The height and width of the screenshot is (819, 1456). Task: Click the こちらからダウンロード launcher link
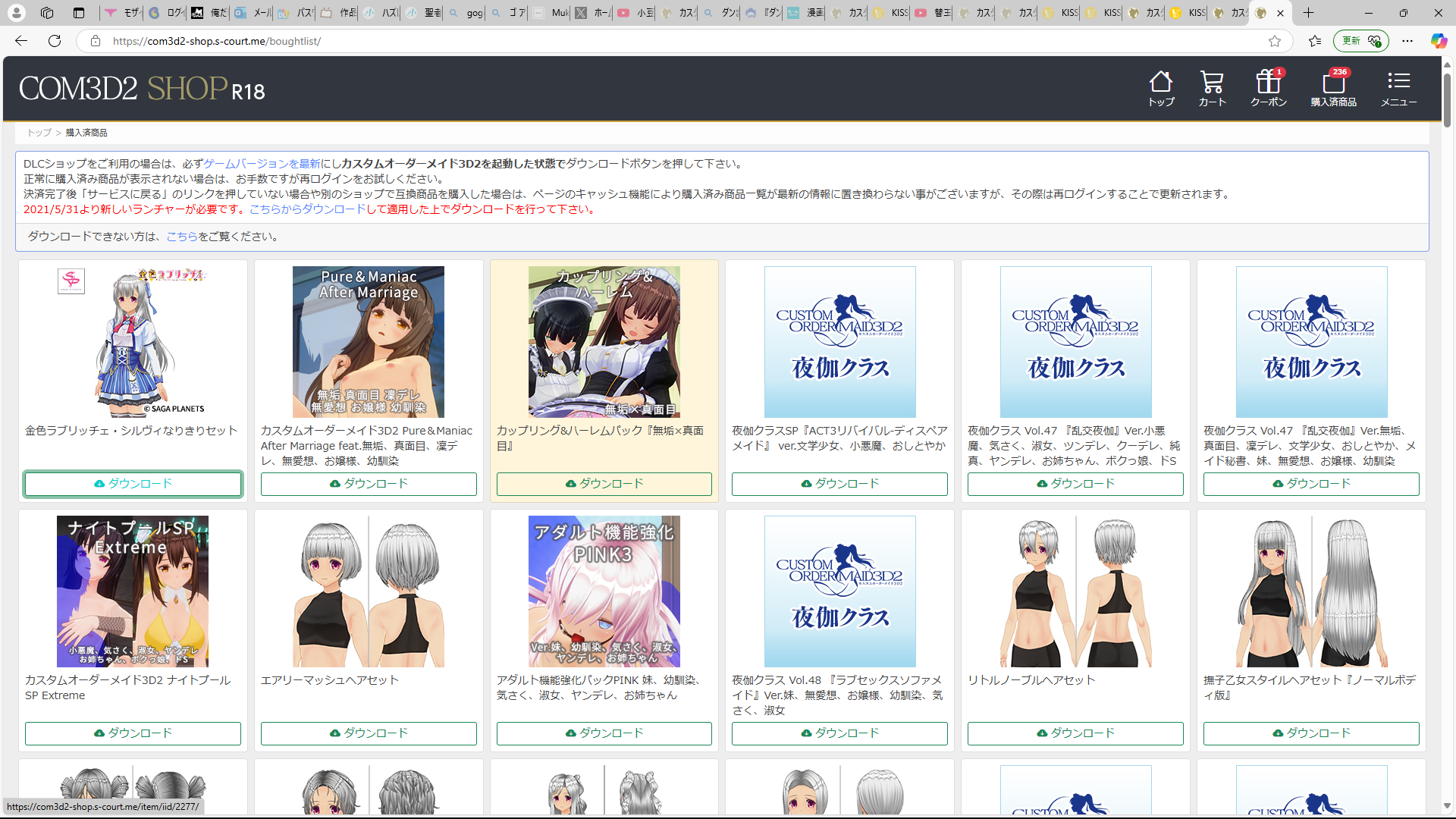308,209
